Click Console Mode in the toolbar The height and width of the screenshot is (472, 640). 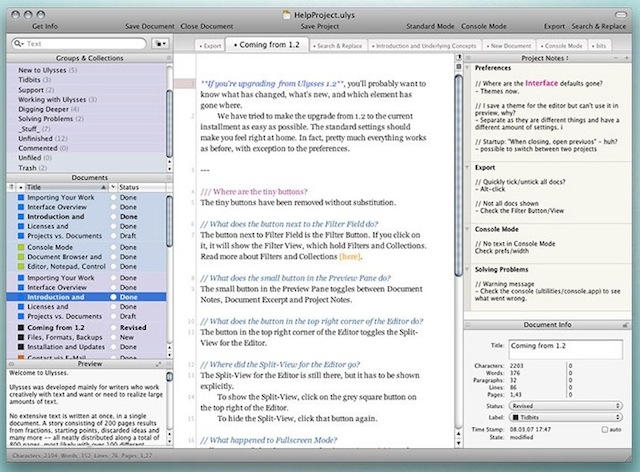click(484, 26)
